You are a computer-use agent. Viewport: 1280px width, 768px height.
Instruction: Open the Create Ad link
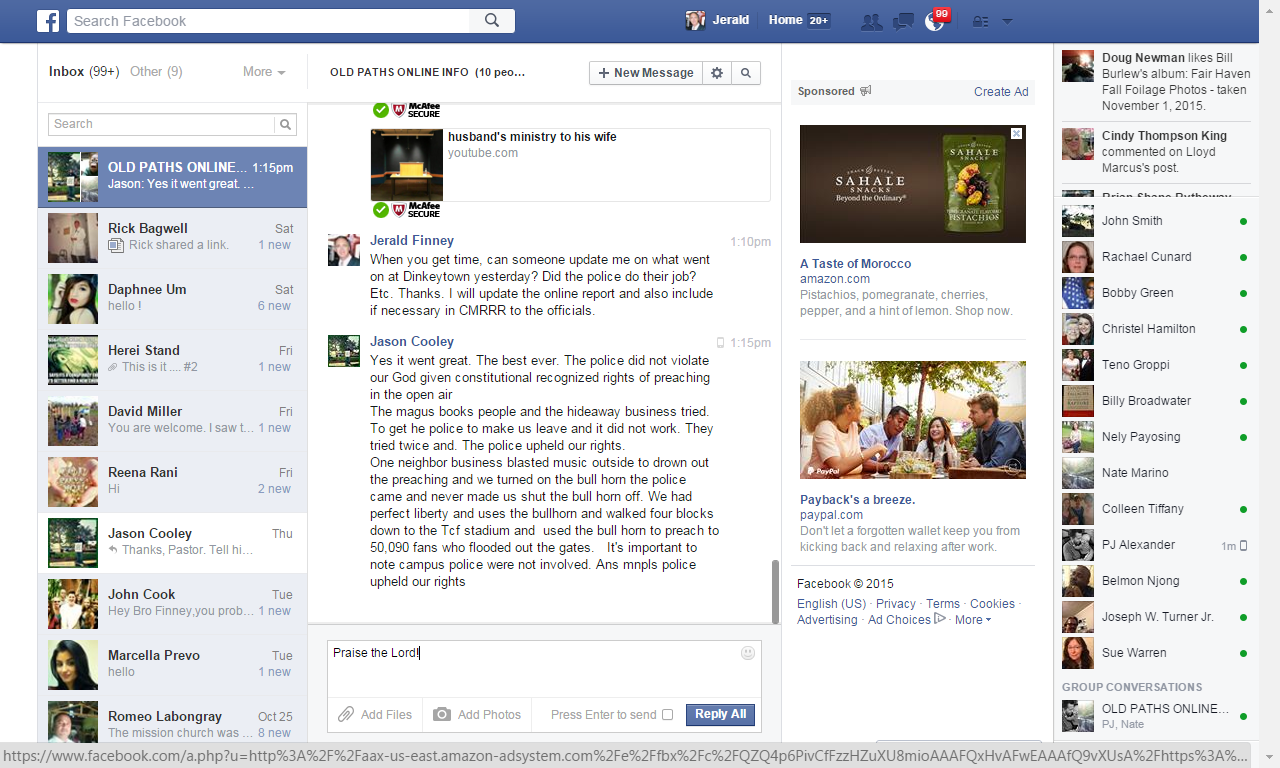click(x=1001, y=92)
